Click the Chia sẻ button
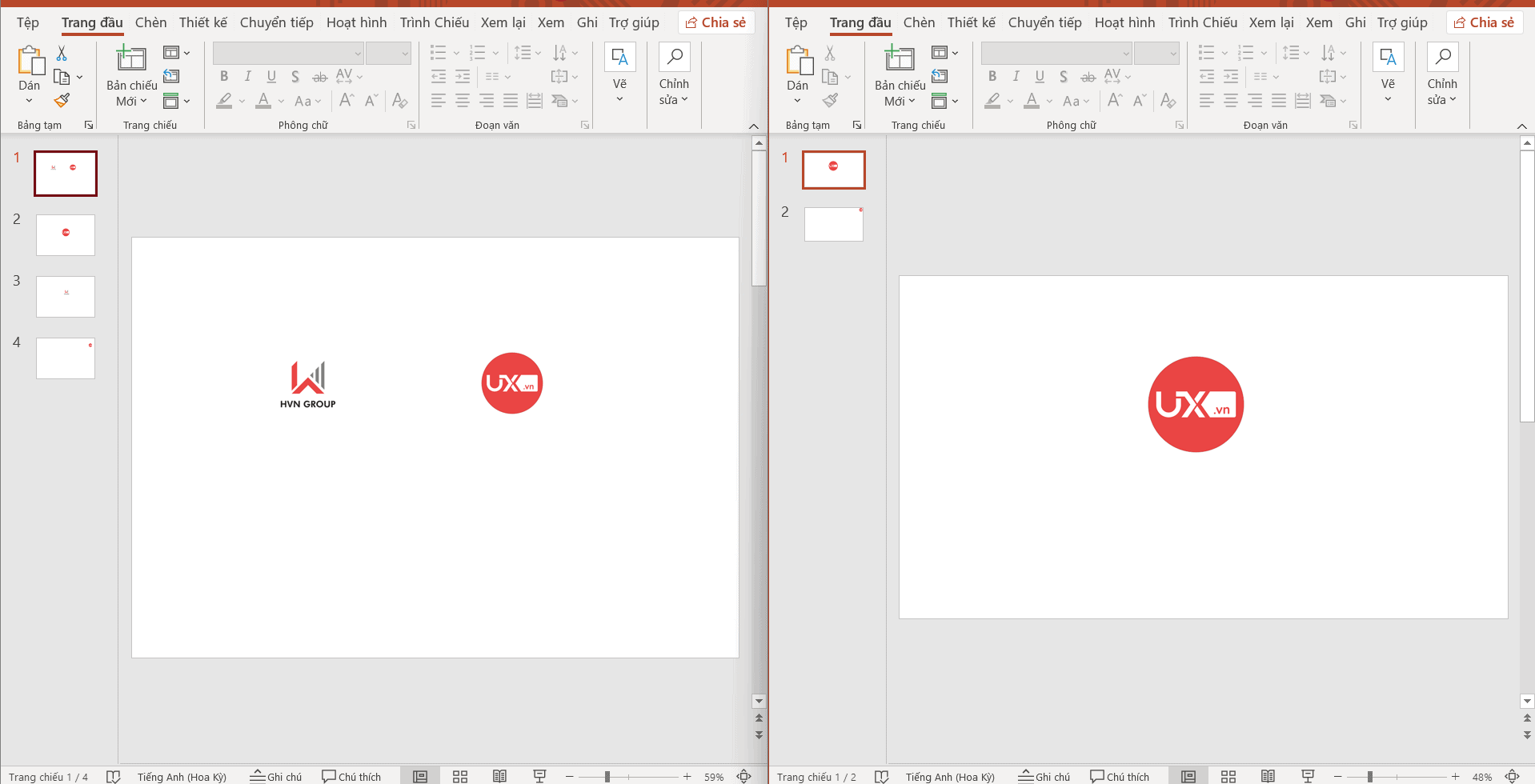1535x784 pixels. tap(716, 22)
